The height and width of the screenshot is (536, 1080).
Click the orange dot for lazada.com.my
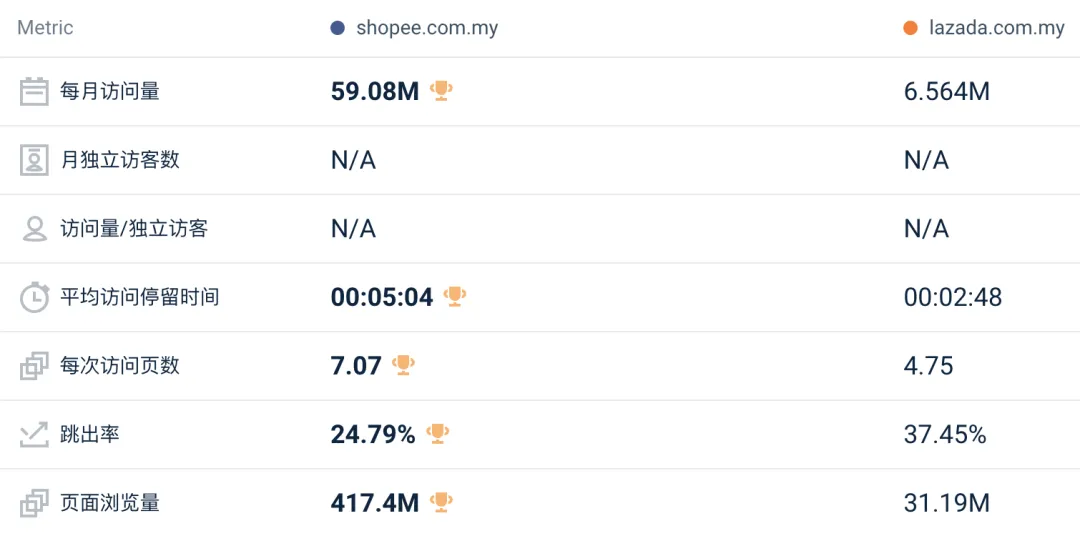coord(910,28)
